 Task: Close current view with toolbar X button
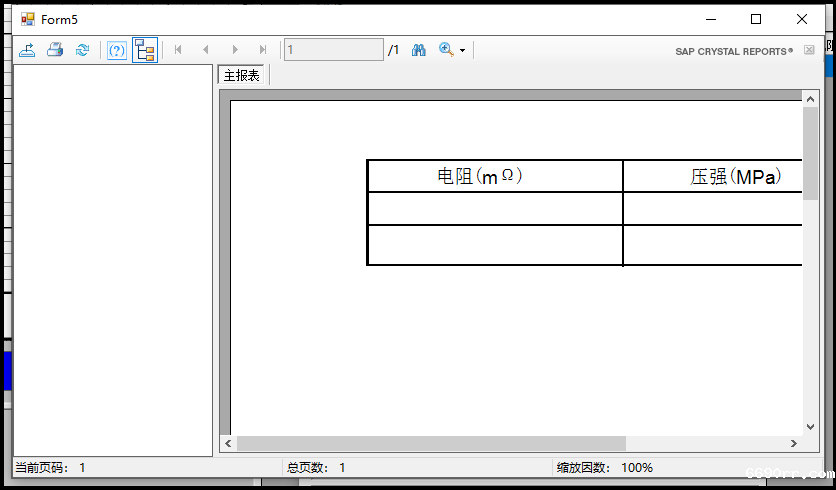click(x=809, y=50)
